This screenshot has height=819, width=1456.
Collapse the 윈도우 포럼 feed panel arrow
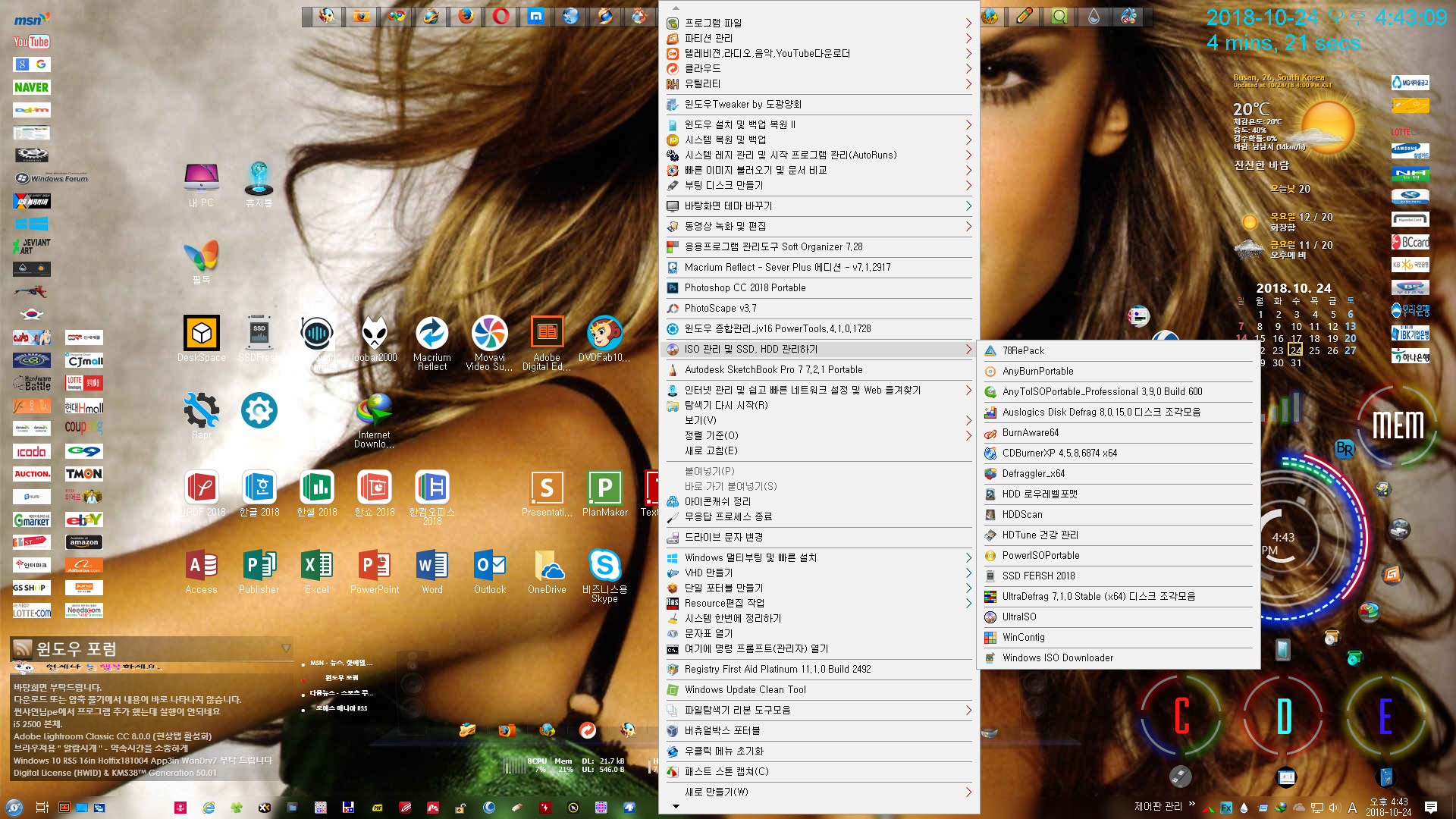pyautogui.click(x=286, y=648)
